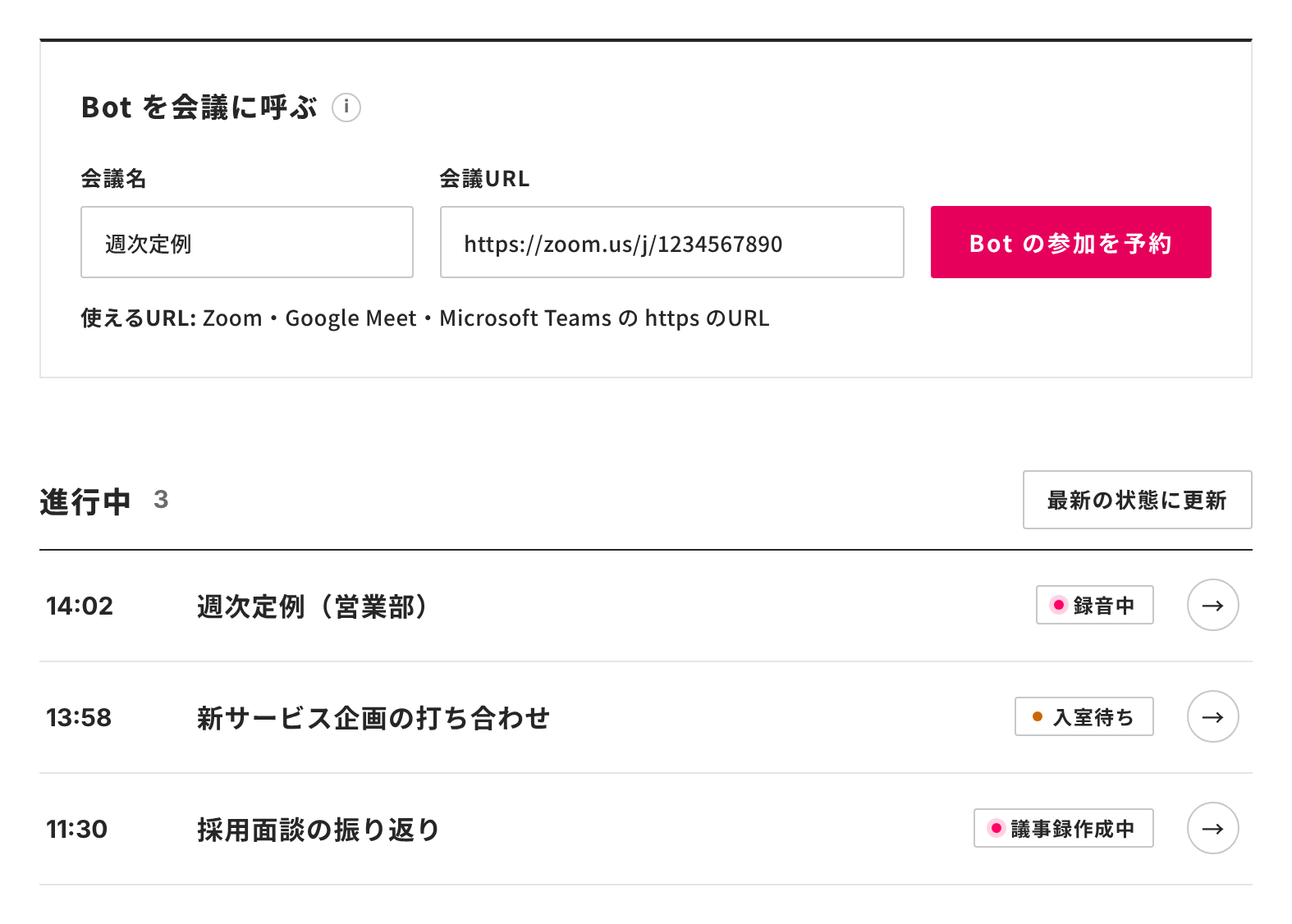1292x924 pixels.
Task: Click the 14:02 time entry
Action: (x=80, y=606)
